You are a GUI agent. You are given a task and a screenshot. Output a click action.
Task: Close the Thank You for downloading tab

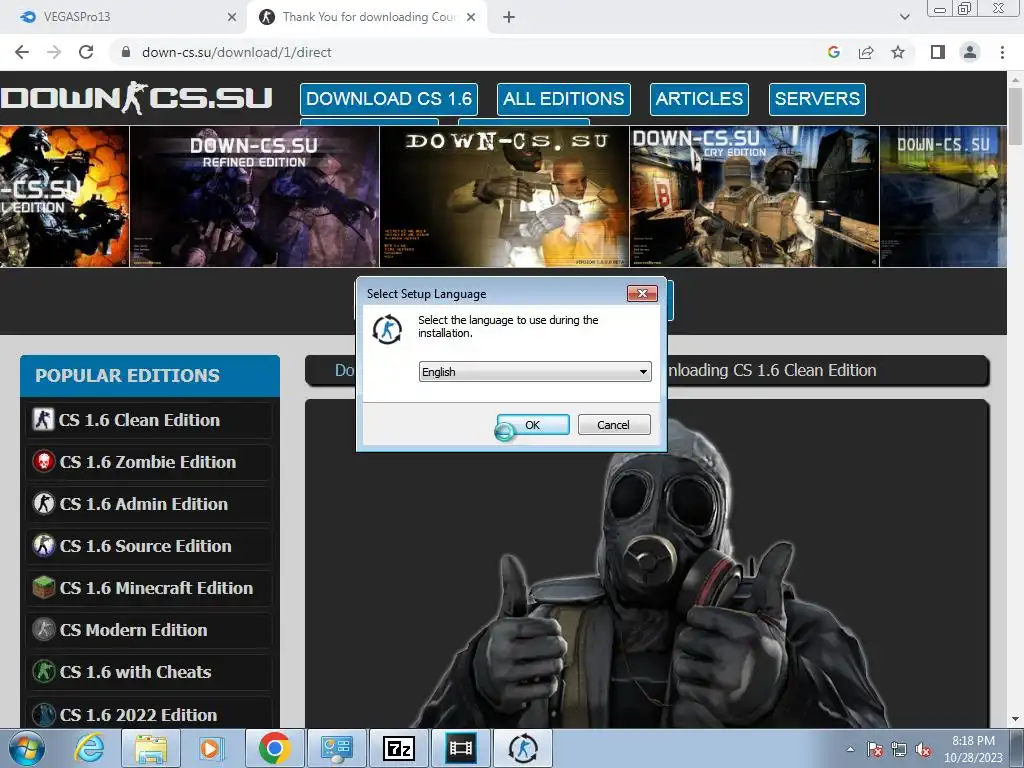tap(471, 17)
